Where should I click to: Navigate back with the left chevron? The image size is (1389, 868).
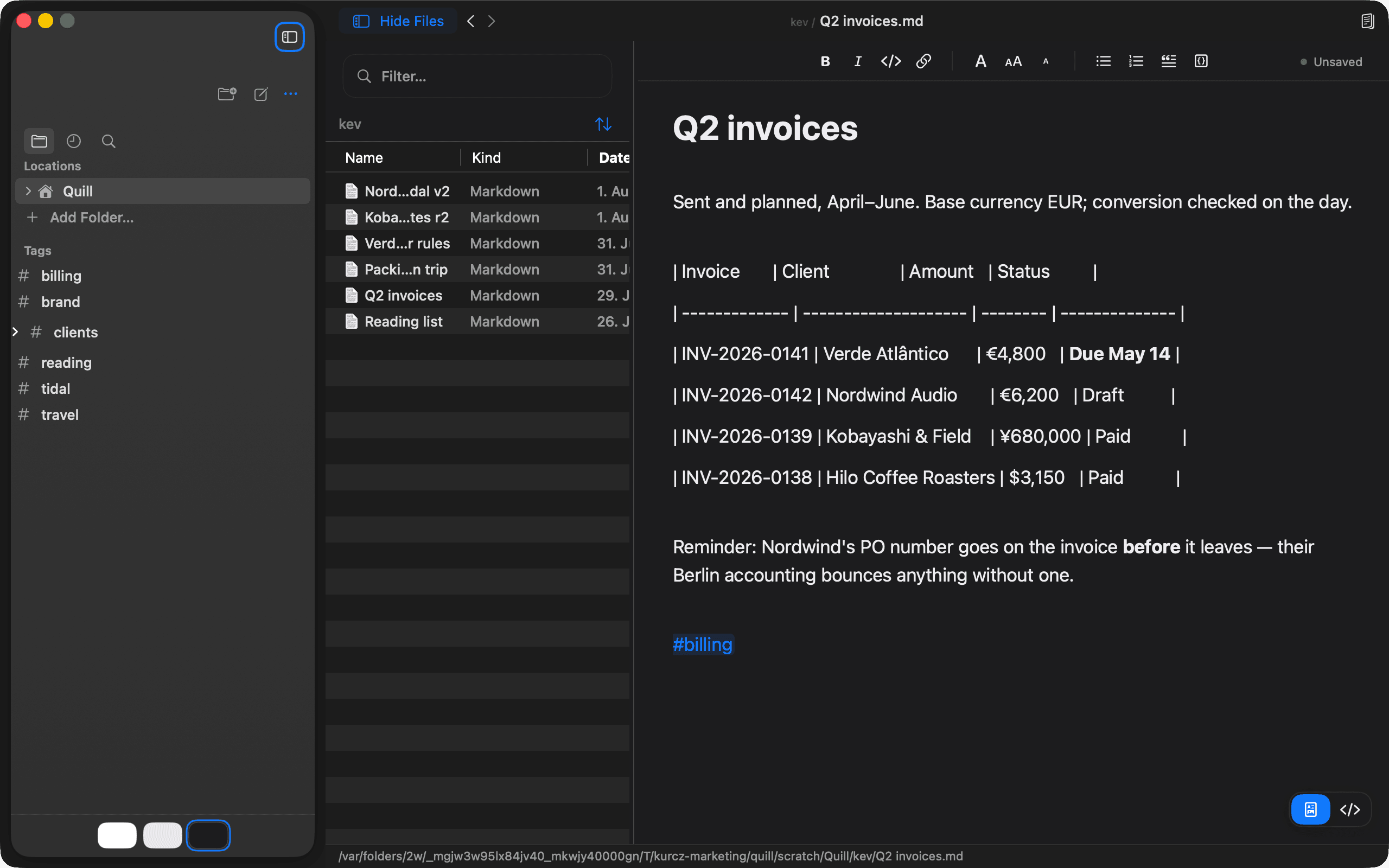(x=470, y=21)
